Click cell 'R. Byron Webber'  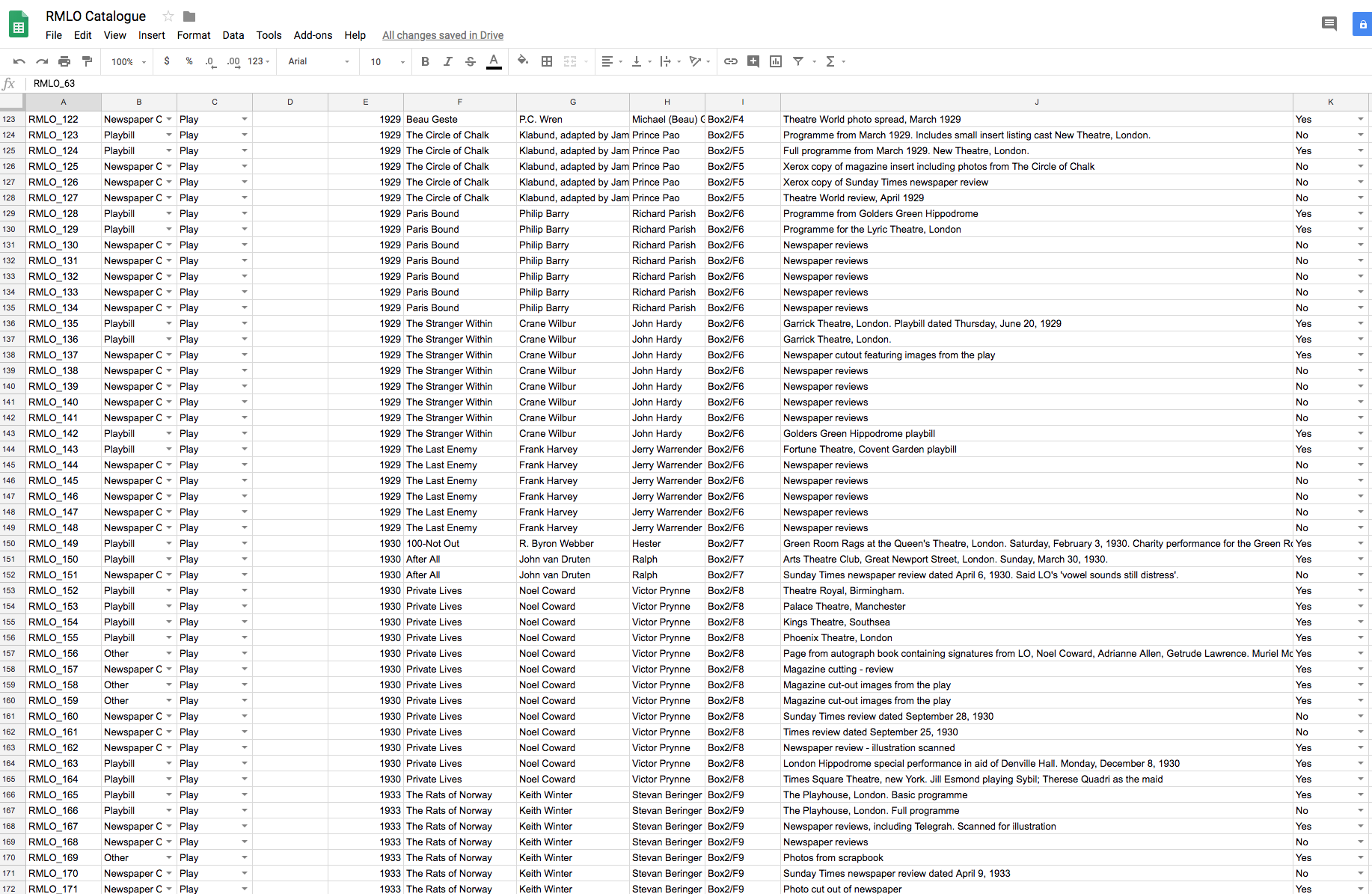point(572,544)
